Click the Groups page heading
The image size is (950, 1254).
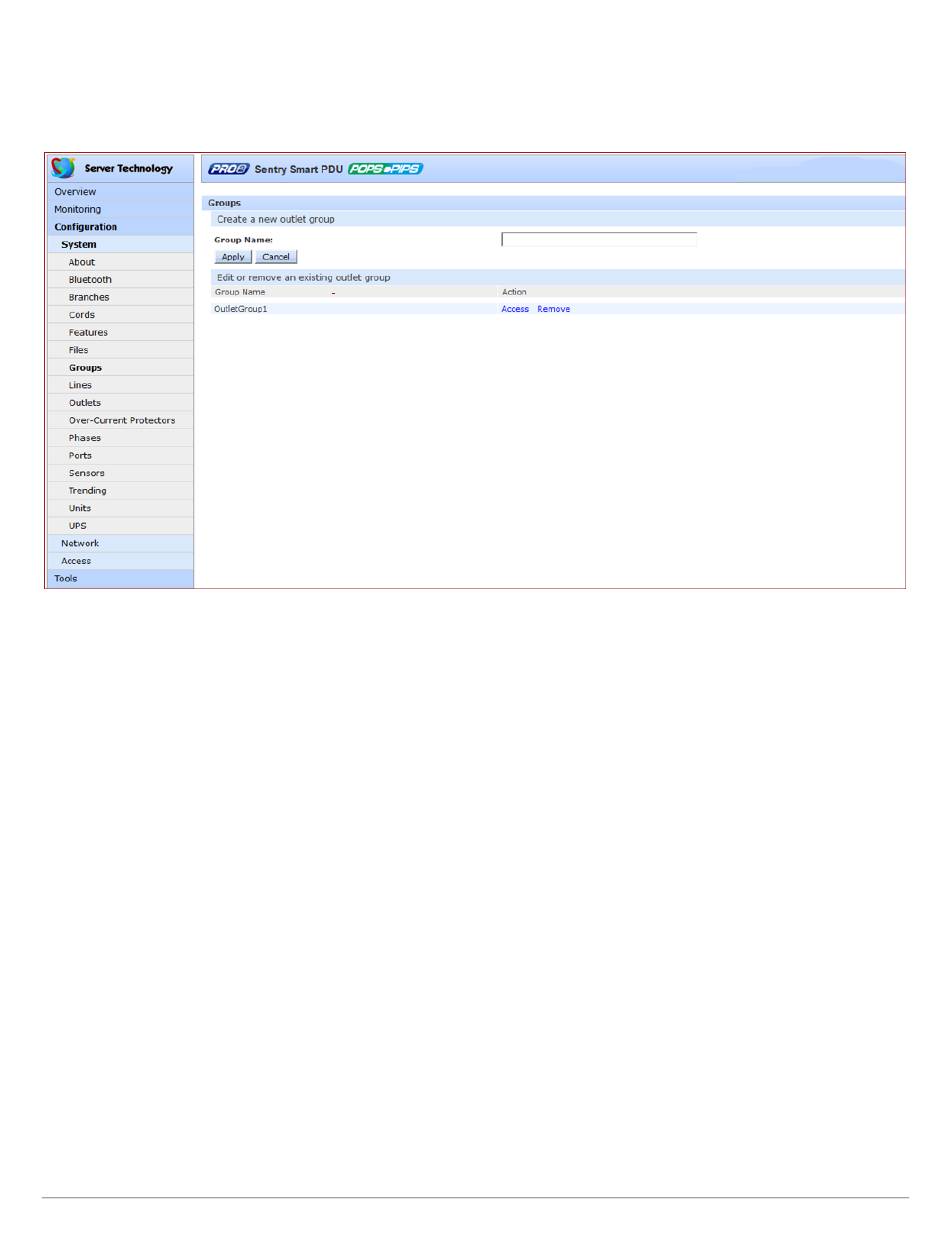pos(224,203)
